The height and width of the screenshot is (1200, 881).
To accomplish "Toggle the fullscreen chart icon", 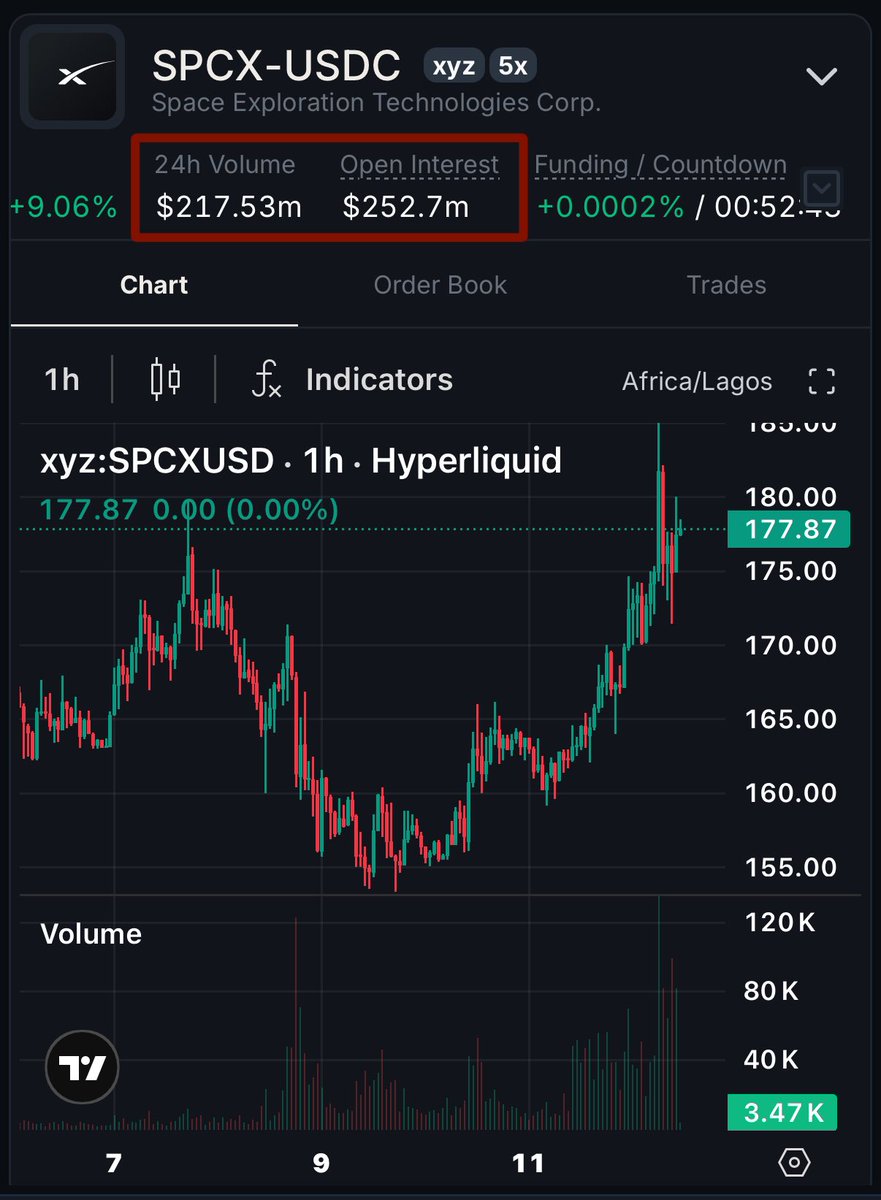I will point(821,381).
